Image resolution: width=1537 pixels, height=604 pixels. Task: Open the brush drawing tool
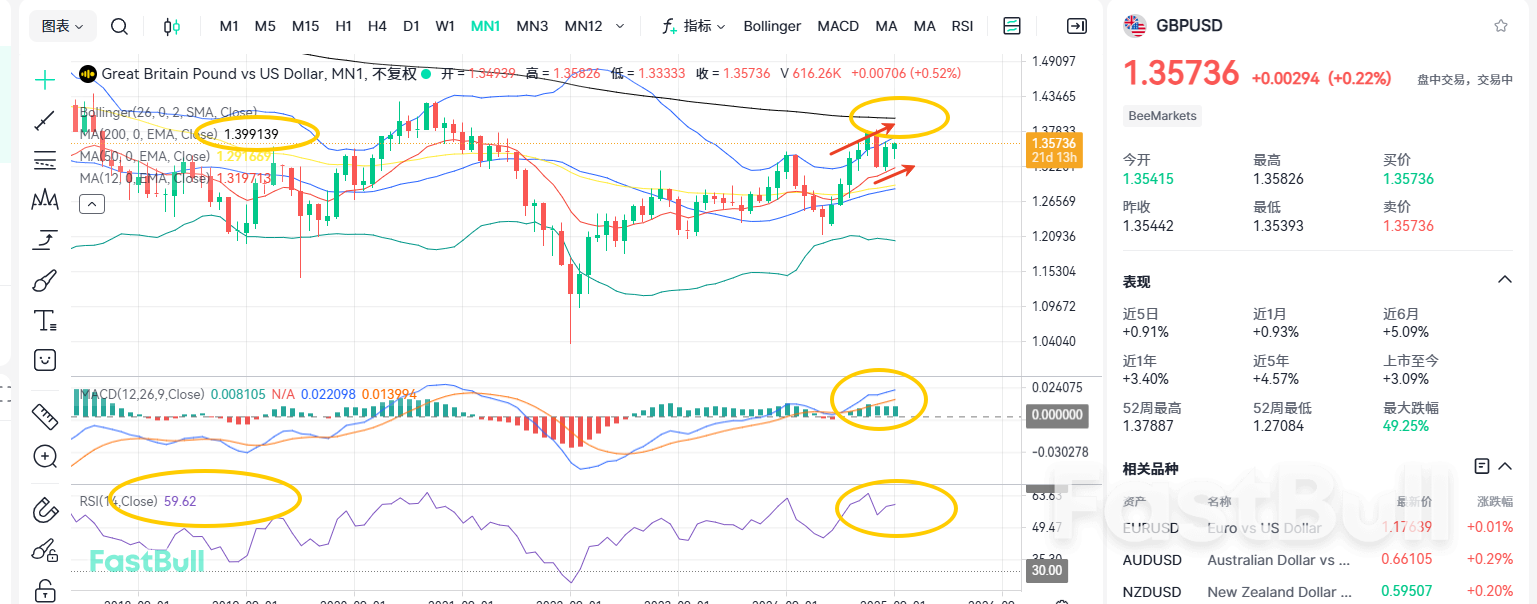pos(44,280)
